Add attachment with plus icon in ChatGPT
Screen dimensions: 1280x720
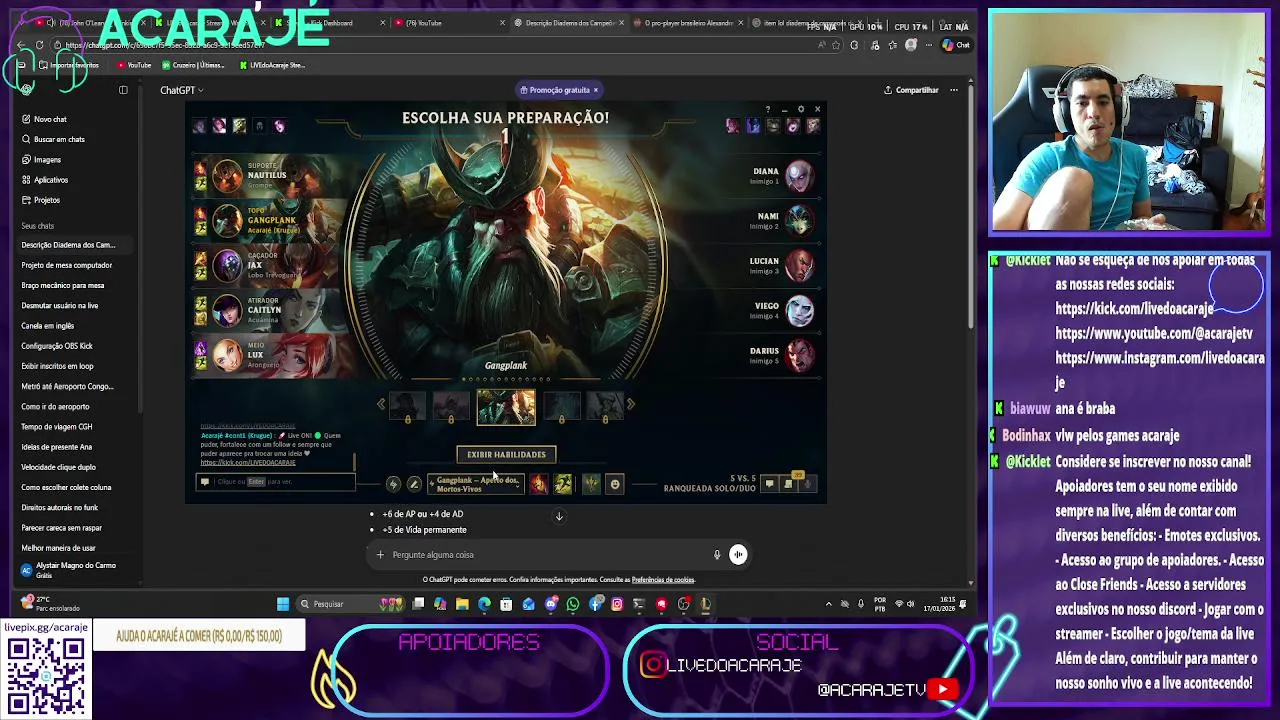[380, 555]
